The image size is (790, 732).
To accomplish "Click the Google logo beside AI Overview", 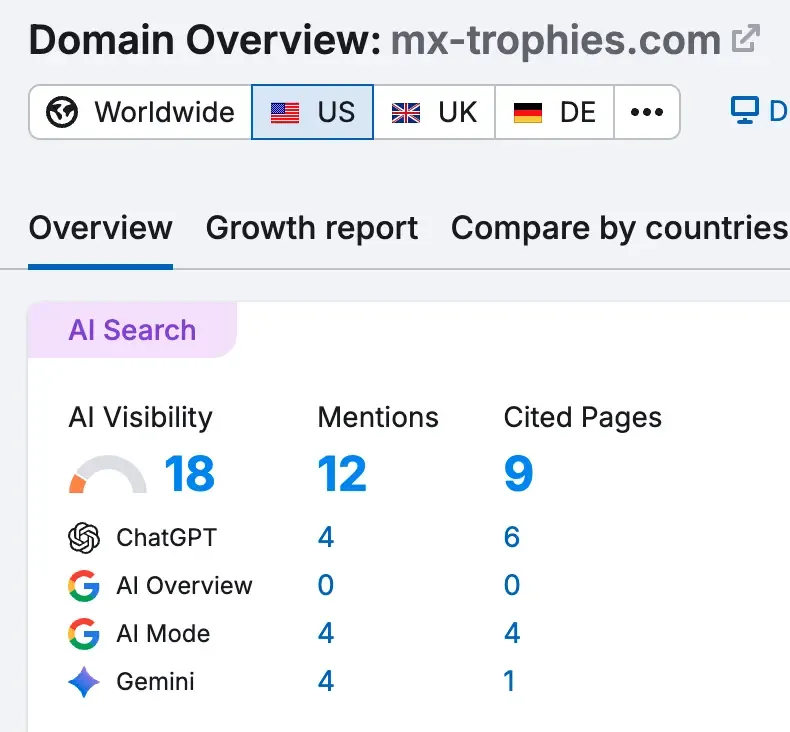I will [84, 586].
